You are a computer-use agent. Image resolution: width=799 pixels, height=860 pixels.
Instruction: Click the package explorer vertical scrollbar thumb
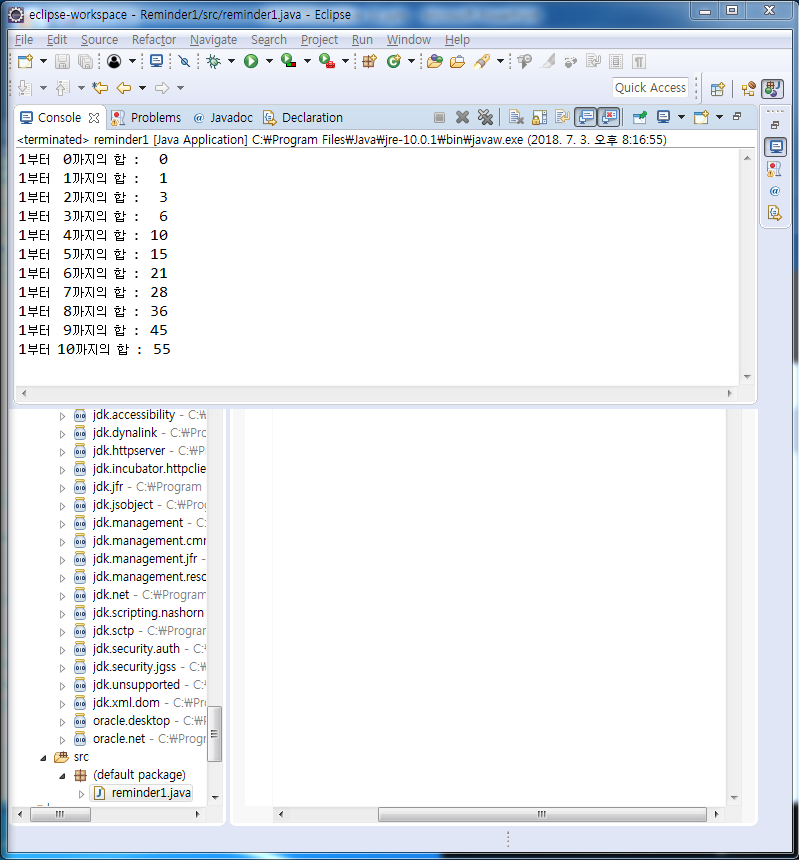point(214,734)
